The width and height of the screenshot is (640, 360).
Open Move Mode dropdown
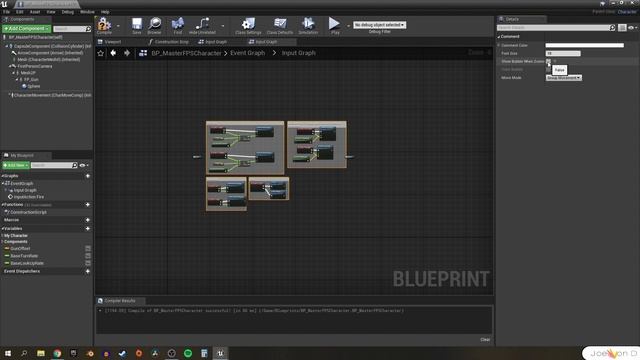(564, 78)
